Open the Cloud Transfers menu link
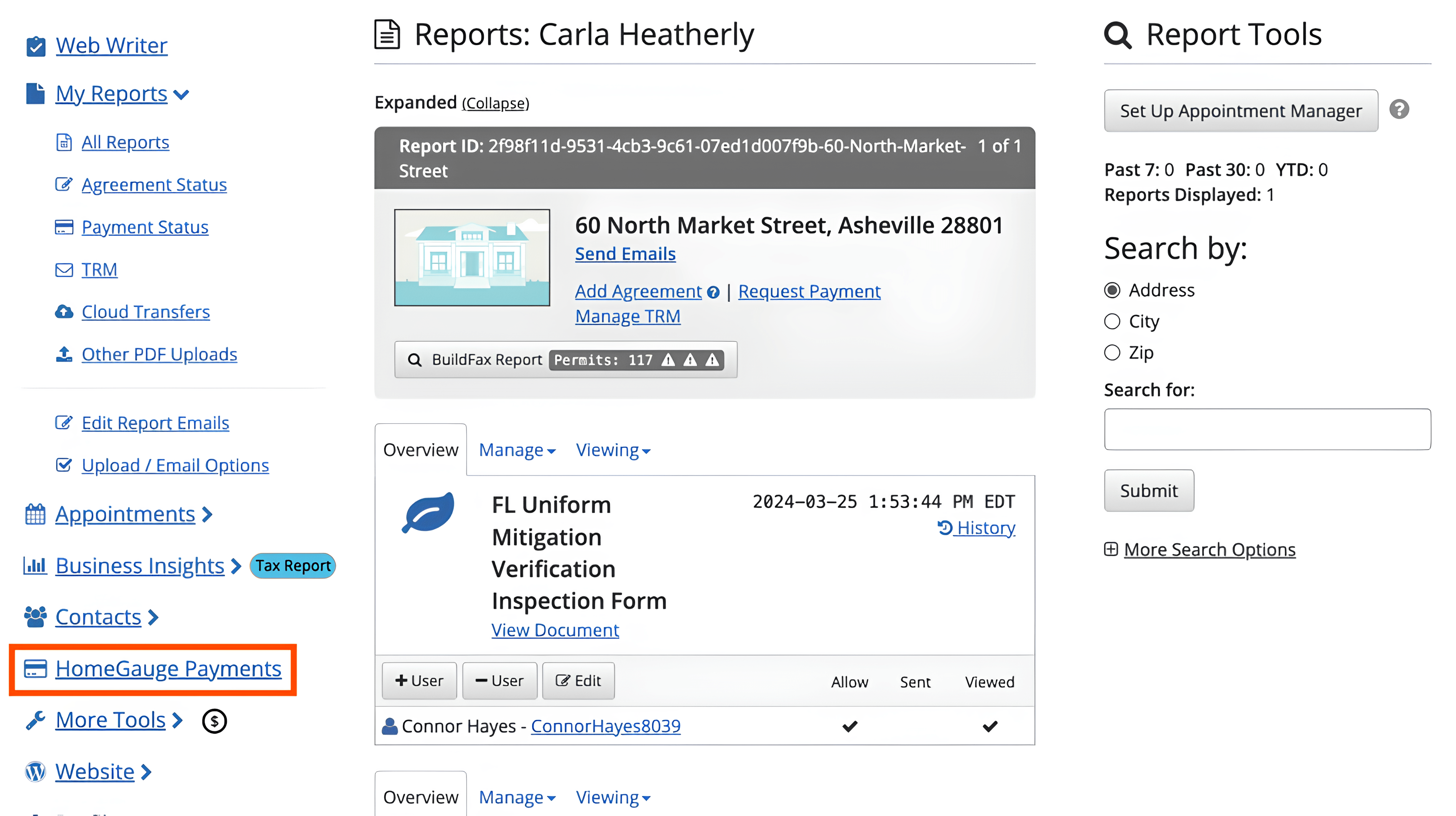The image size is (1456, 816). pyautogui.click(x=145, y=312)
